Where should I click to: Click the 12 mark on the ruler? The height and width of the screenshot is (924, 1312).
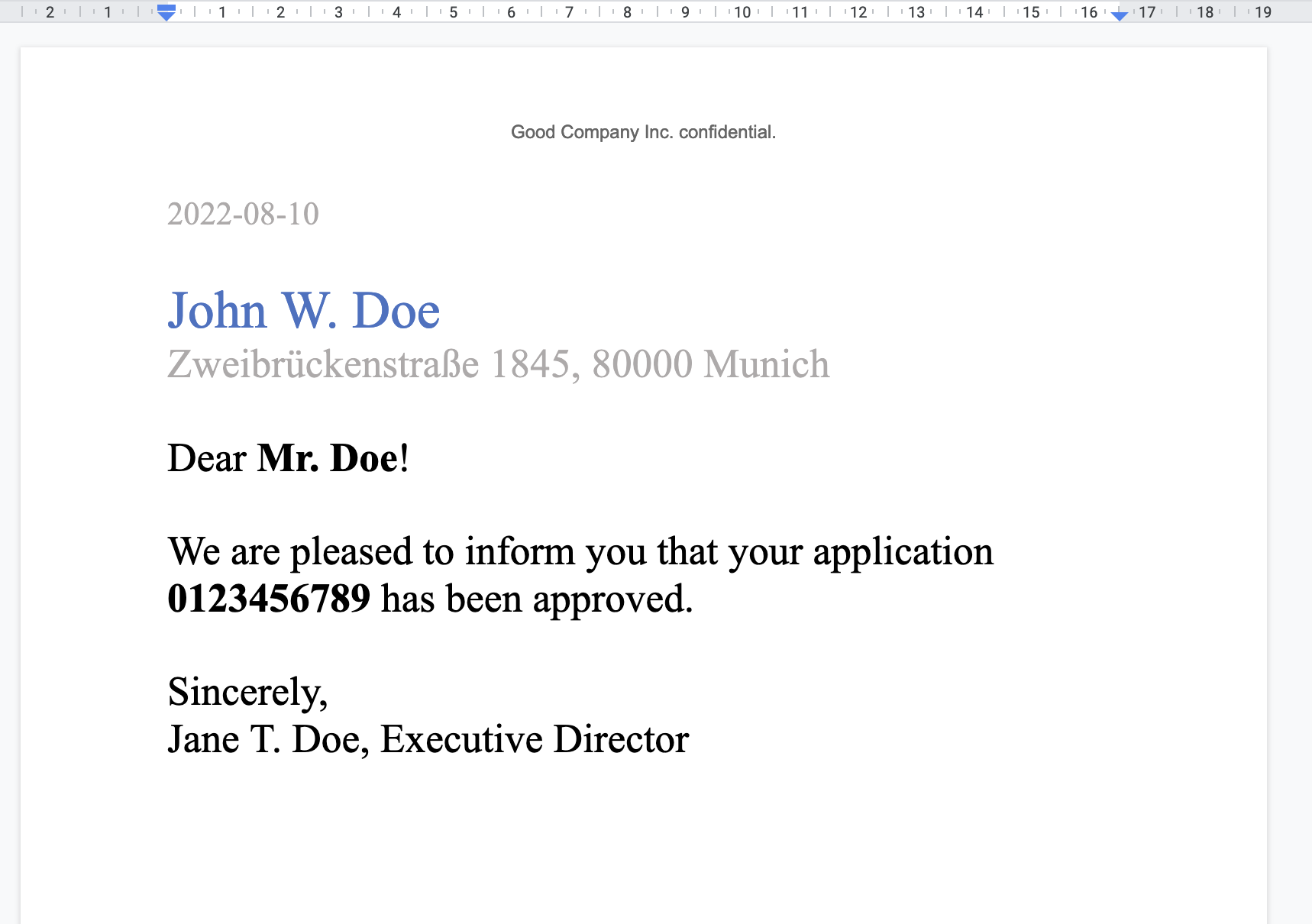point(858,12)
